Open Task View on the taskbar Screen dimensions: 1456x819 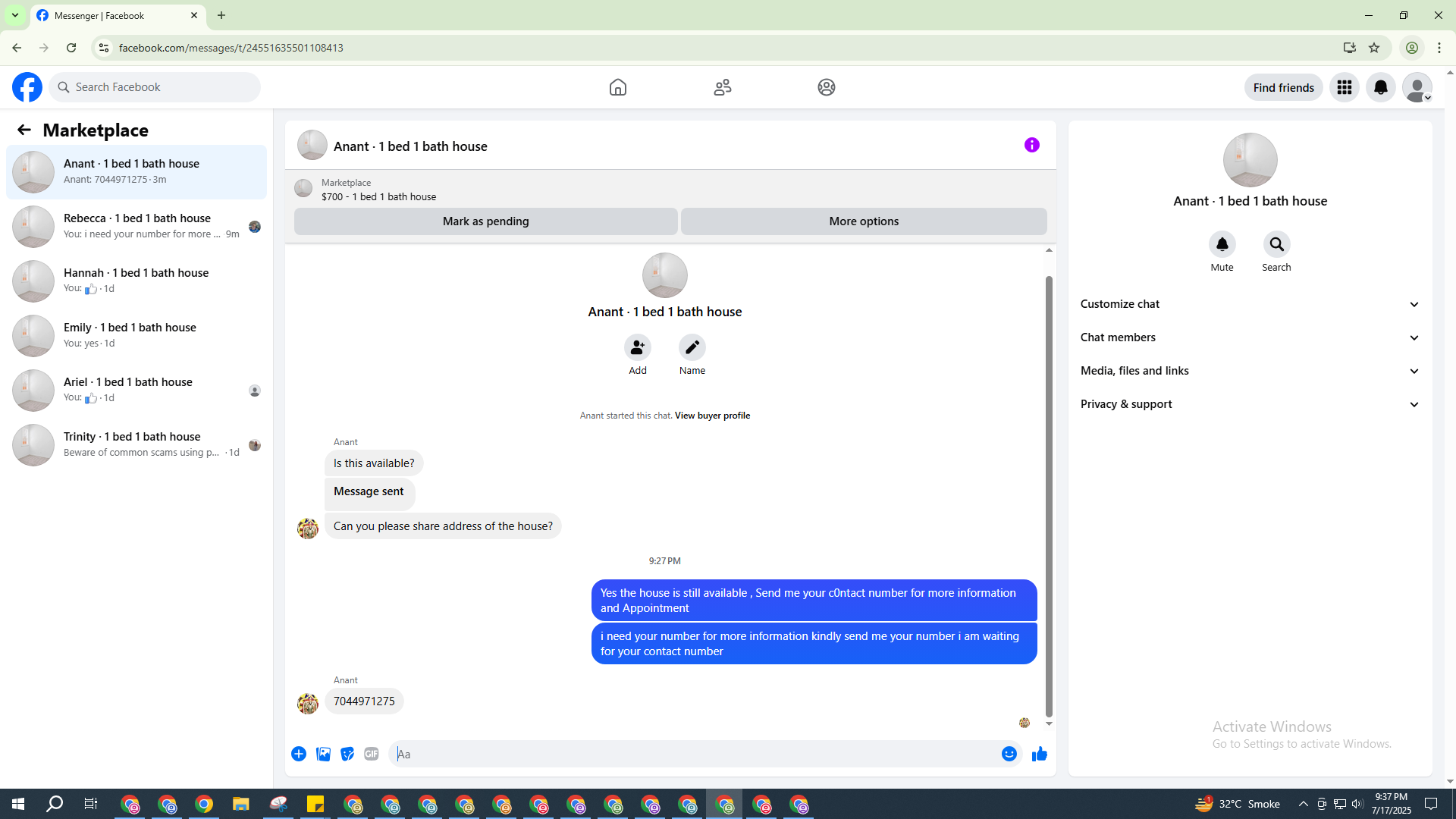pyautogui.click(x=91, y=804)
